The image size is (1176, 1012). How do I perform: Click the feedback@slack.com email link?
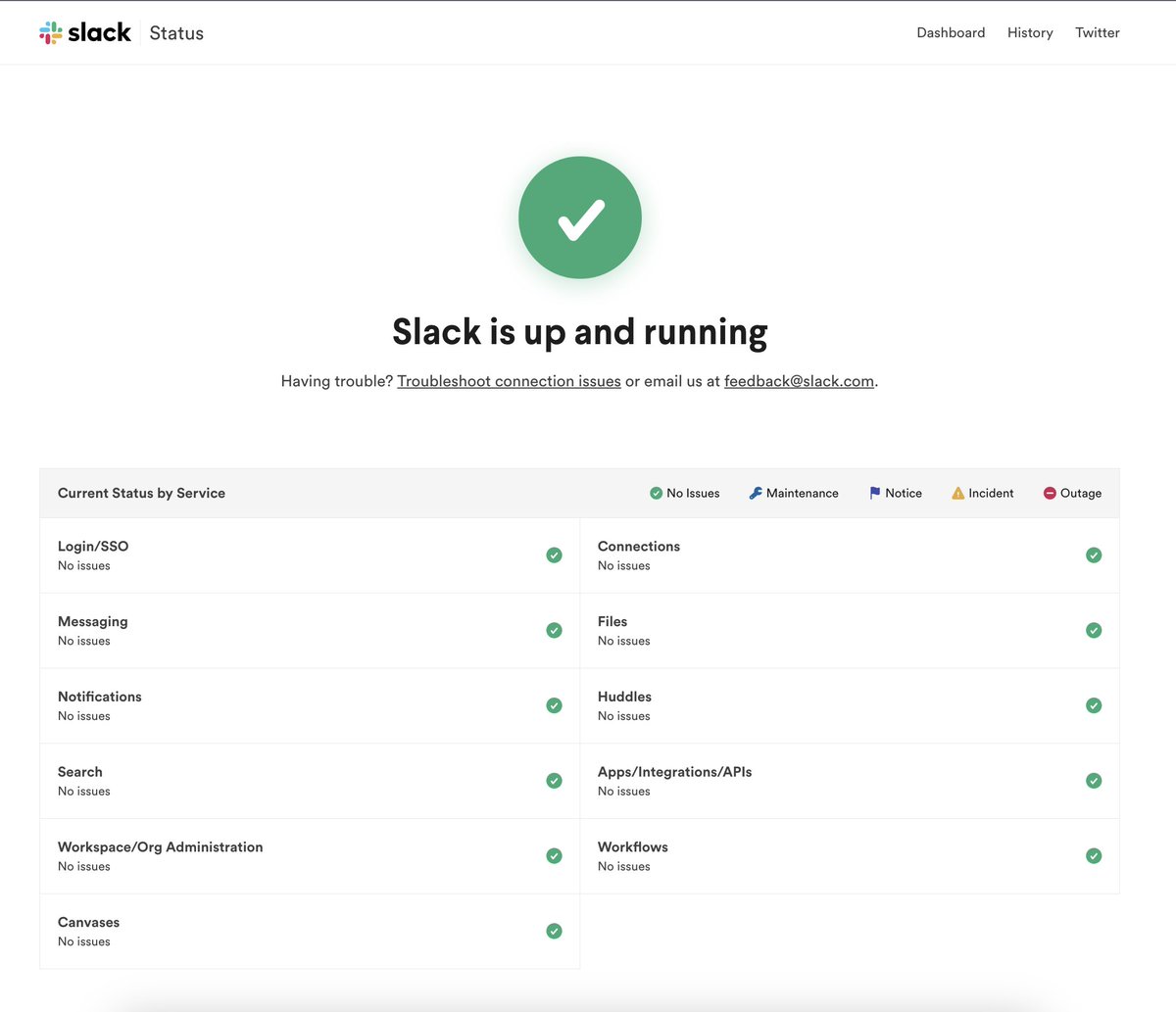[799, 381]
